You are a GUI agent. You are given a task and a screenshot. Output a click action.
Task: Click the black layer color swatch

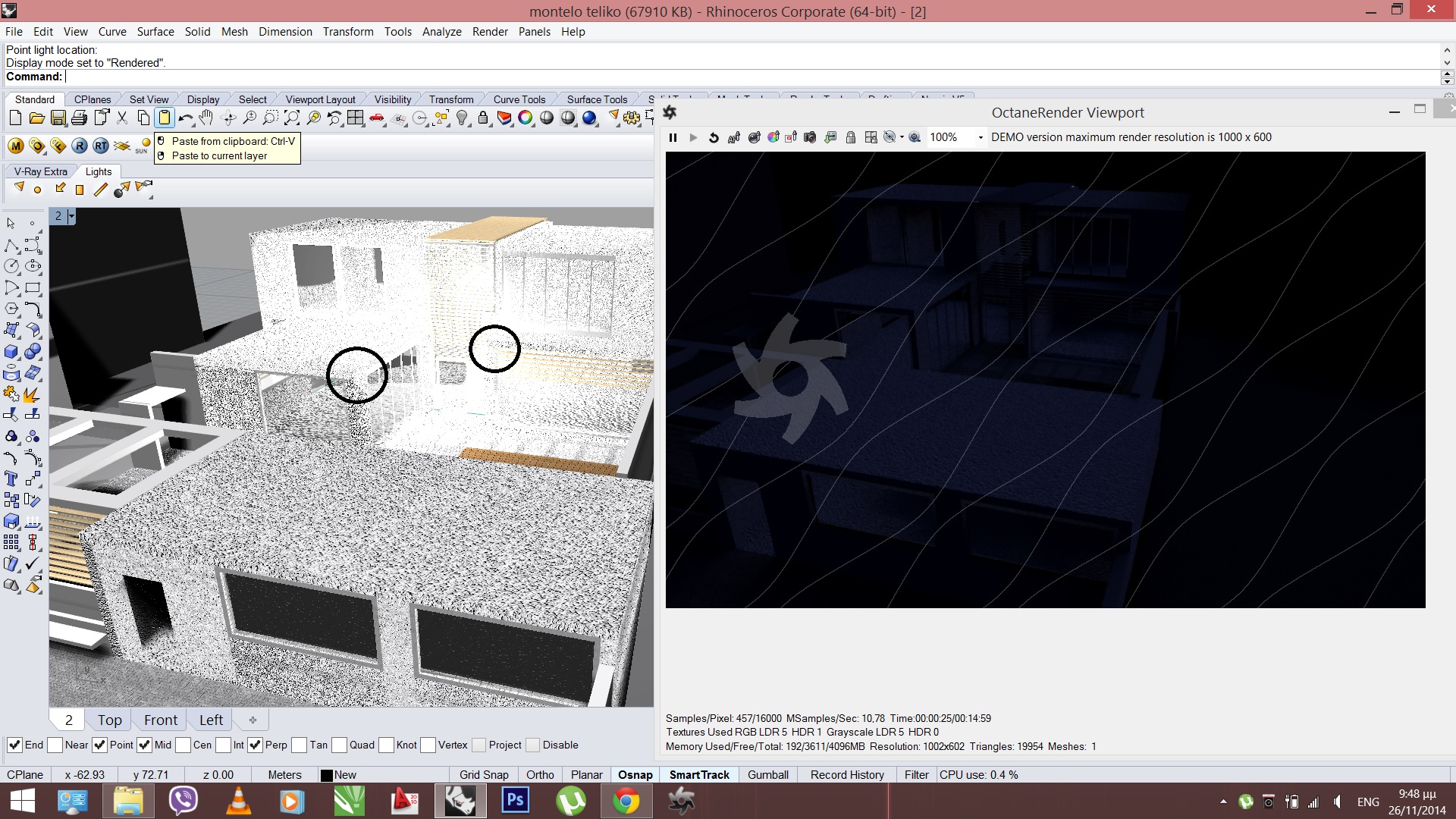coord(327,775)
